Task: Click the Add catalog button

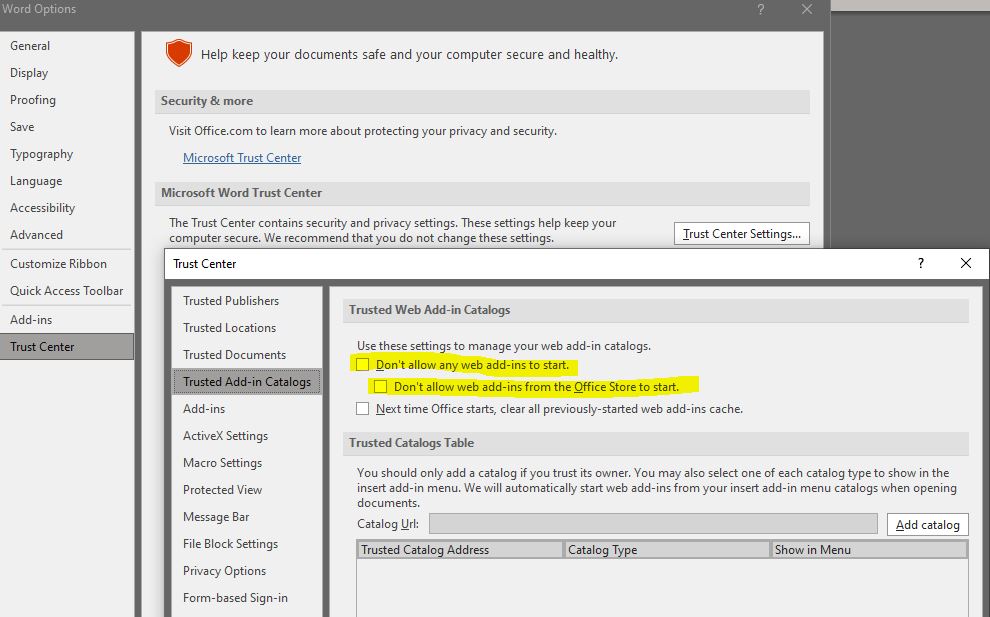Action: pos(927,523)
